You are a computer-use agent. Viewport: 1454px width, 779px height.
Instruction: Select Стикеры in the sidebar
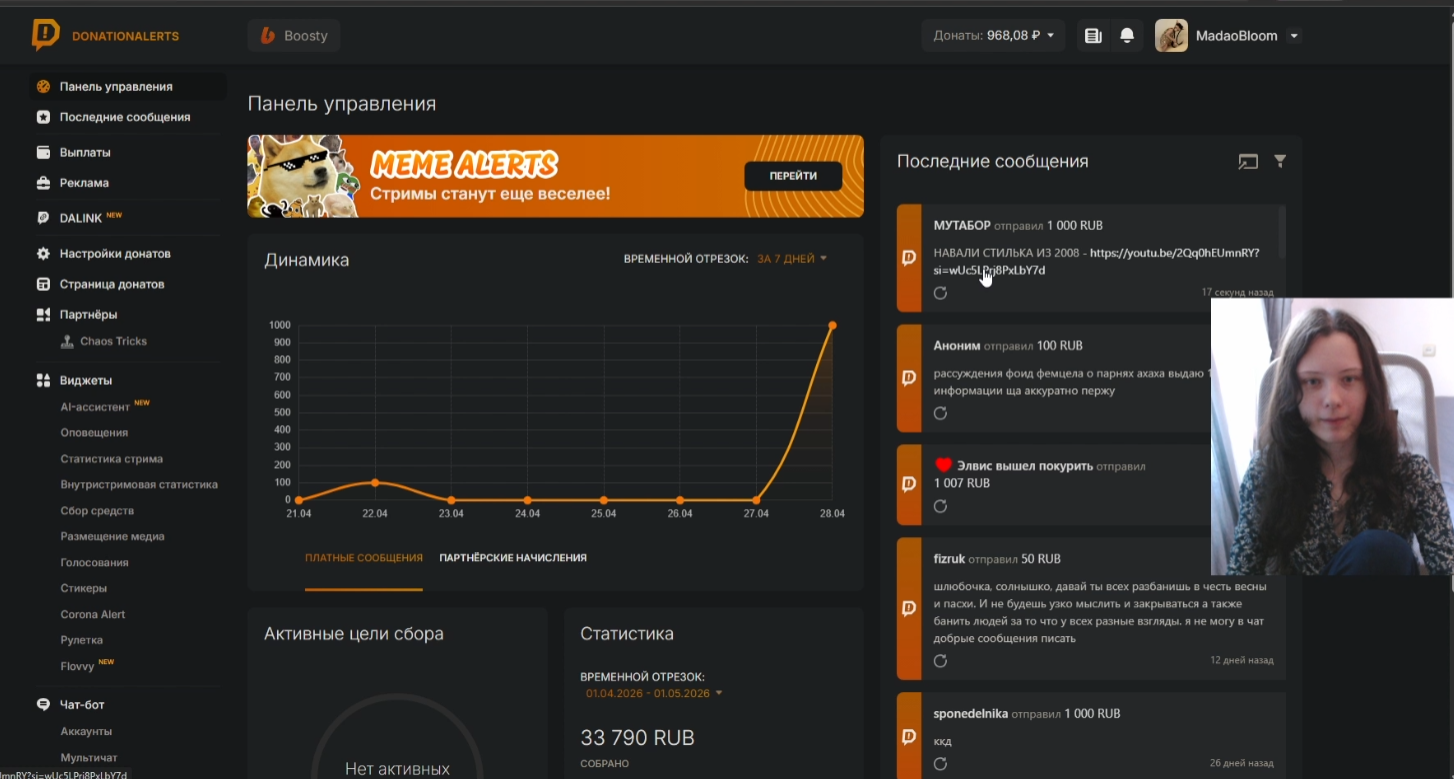pos(84,589)
